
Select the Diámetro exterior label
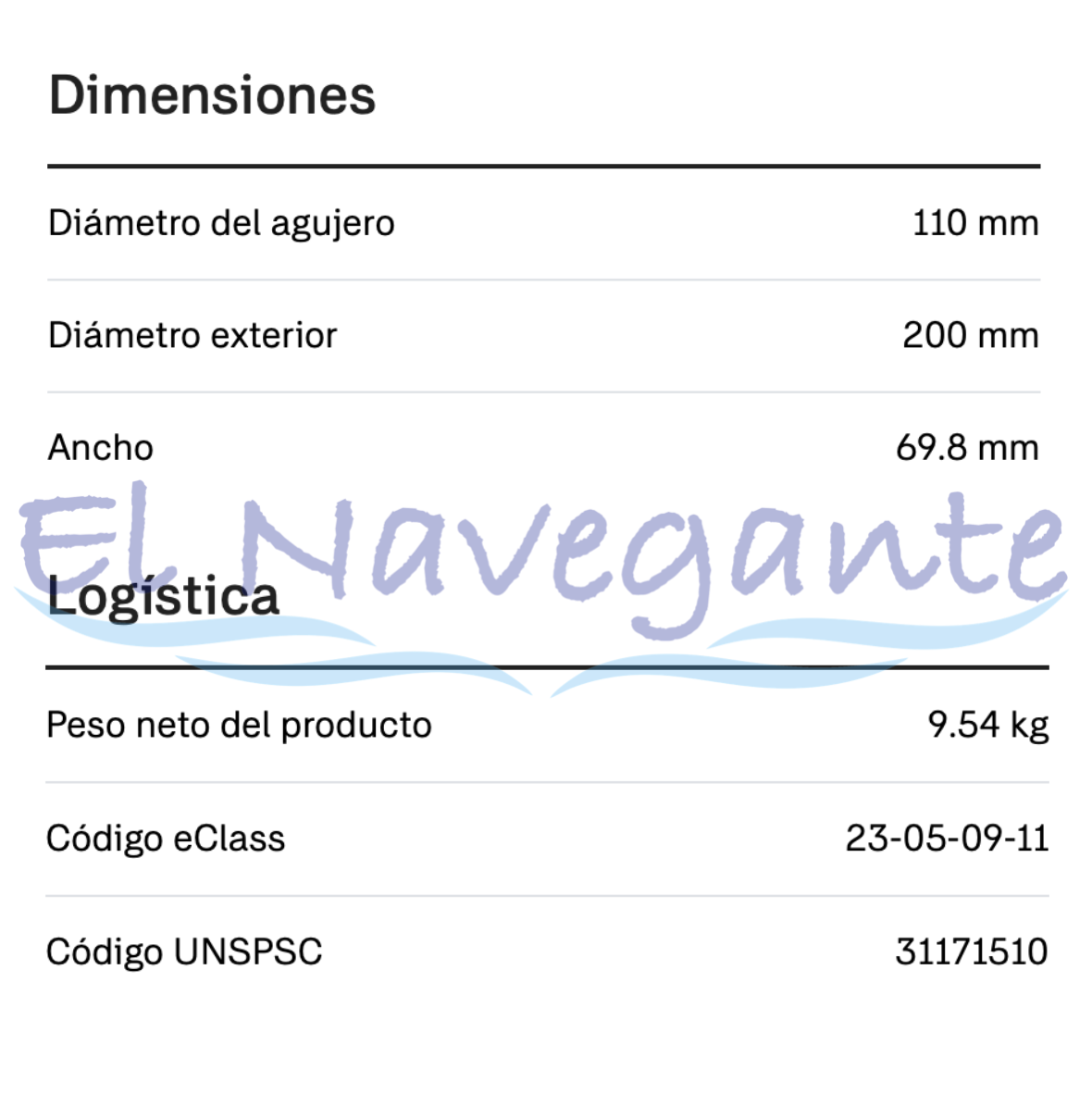tap(192, 335)
